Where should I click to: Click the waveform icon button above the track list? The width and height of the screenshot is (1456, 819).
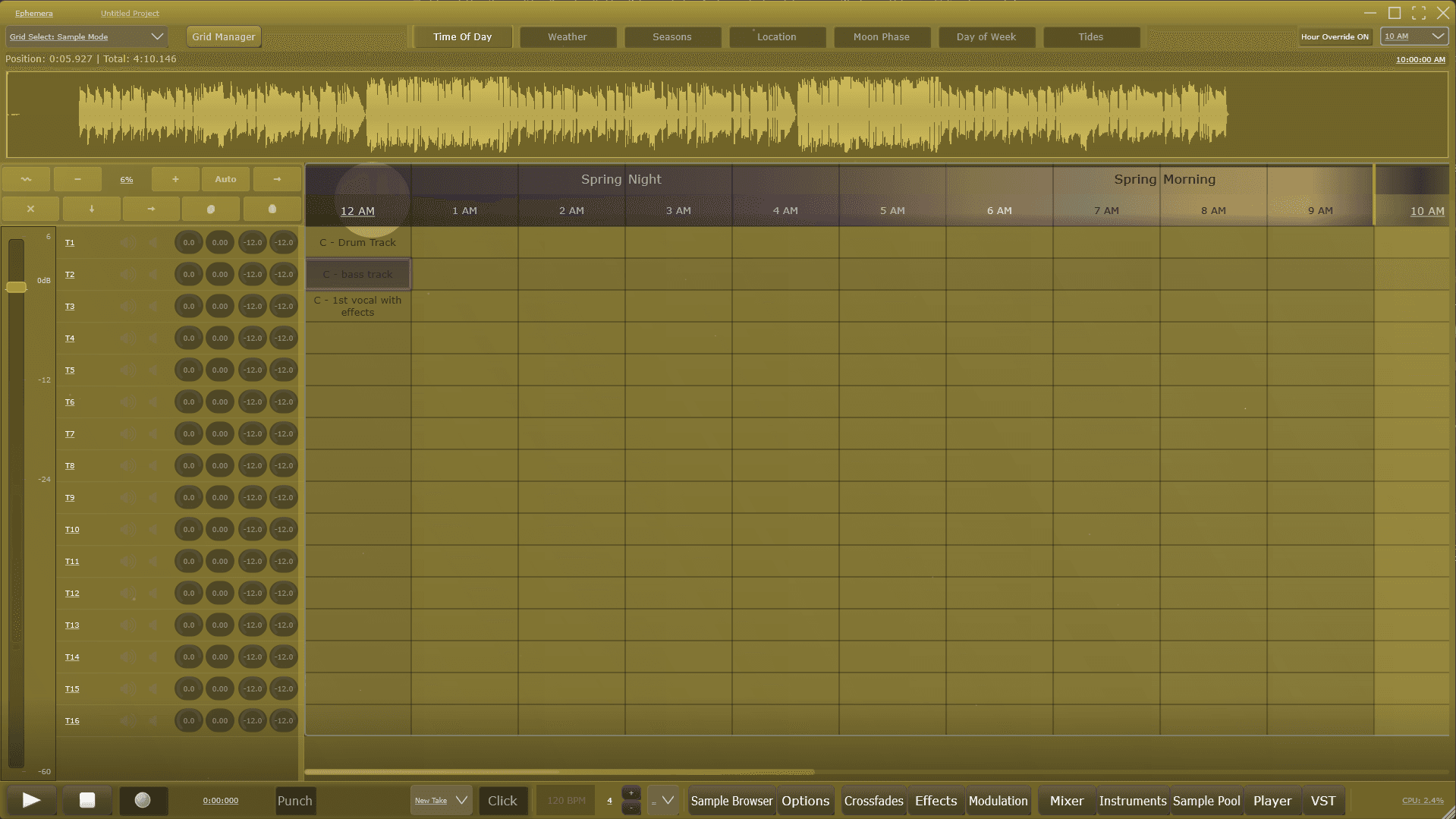click(x=27, y=179)
